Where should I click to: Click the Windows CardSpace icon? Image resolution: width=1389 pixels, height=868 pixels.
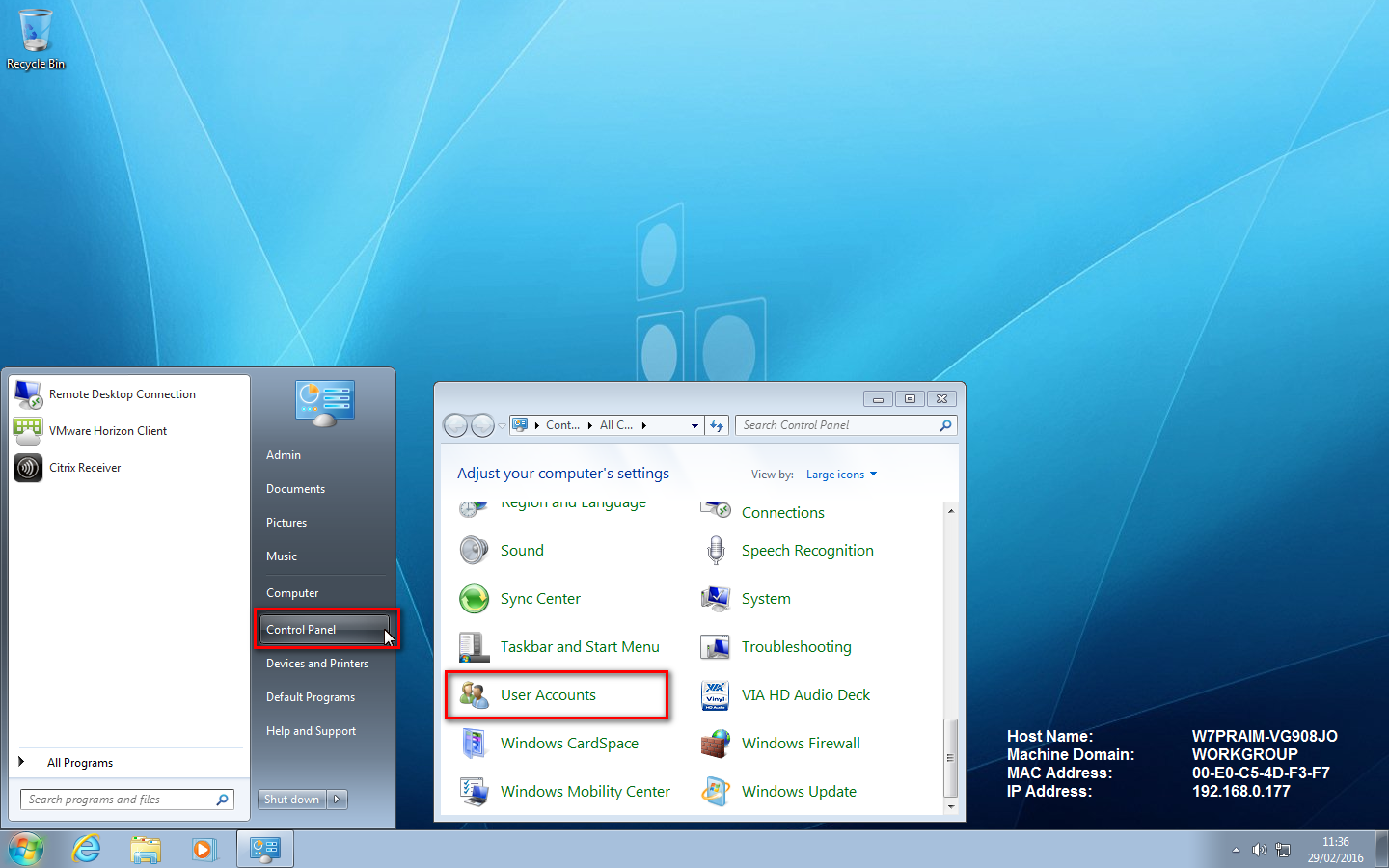pyautogui.click(x=474, y=743)
